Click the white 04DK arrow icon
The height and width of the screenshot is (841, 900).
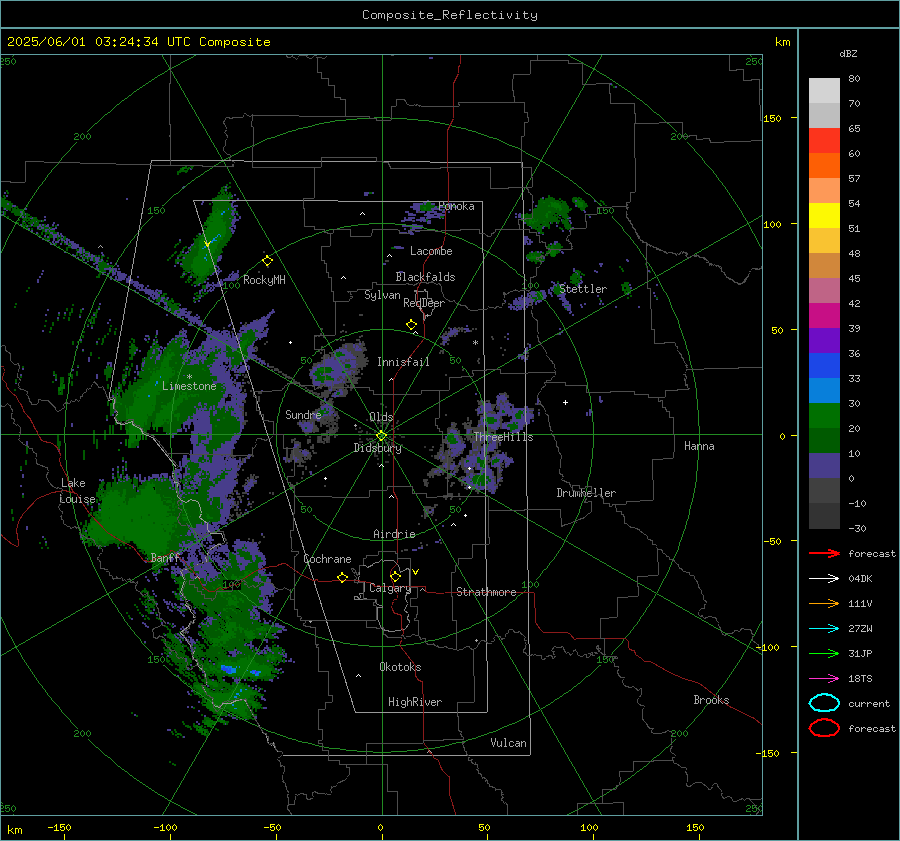click(x=824, y=578)
